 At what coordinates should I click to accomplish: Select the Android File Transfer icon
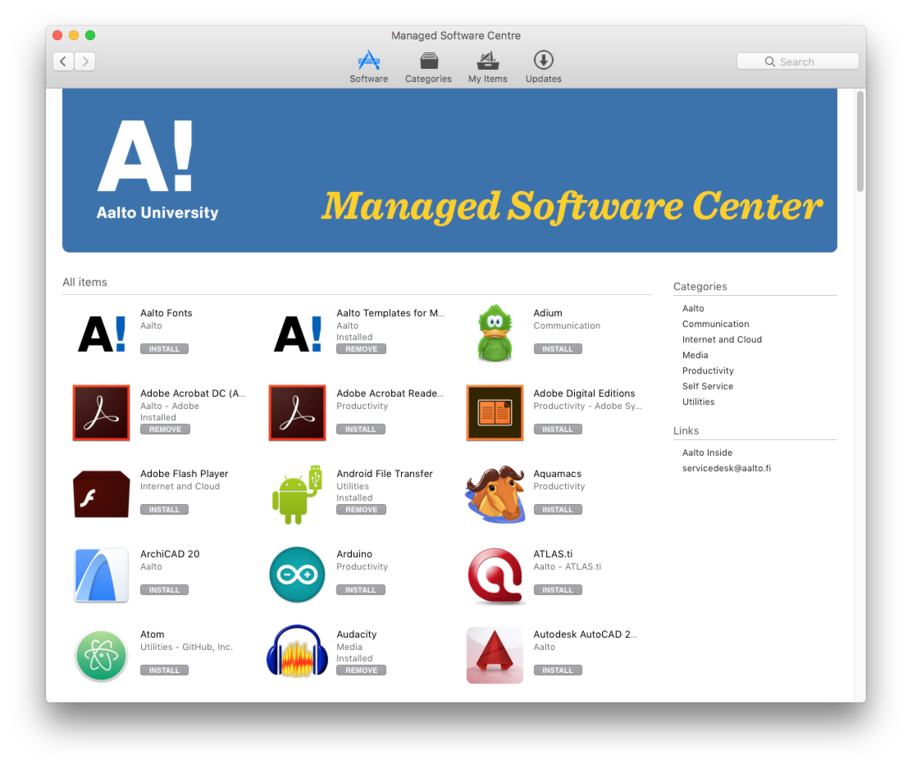[297, 494]
